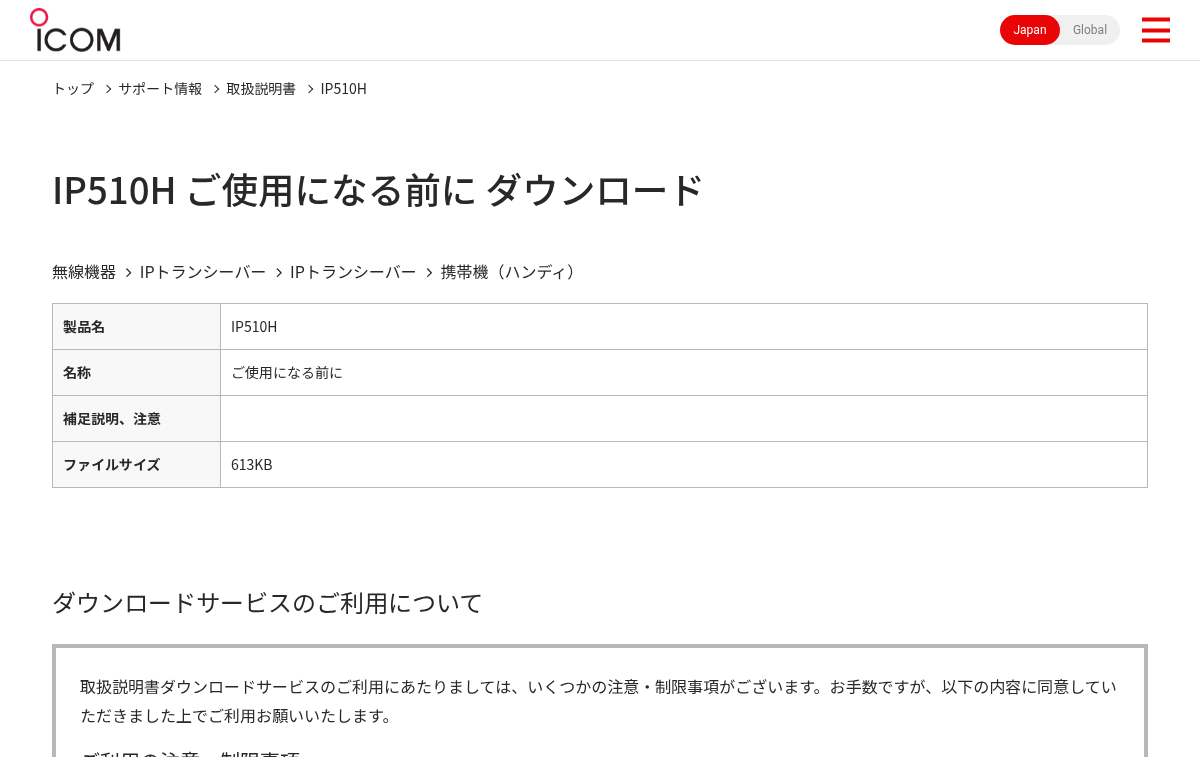
Task: Select the 製品名 header cell
Action: (x=136, y=327)
